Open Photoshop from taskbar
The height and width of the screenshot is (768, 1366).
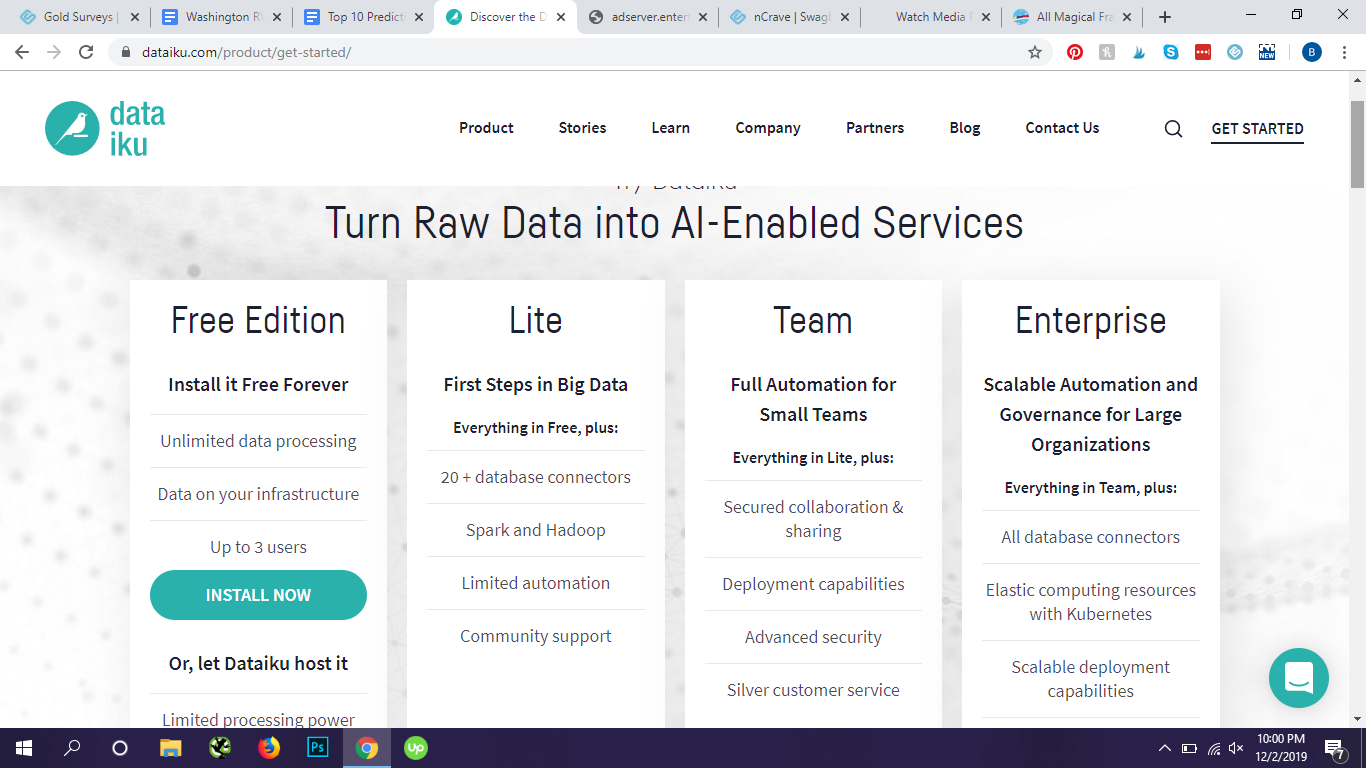coord(318,748)
